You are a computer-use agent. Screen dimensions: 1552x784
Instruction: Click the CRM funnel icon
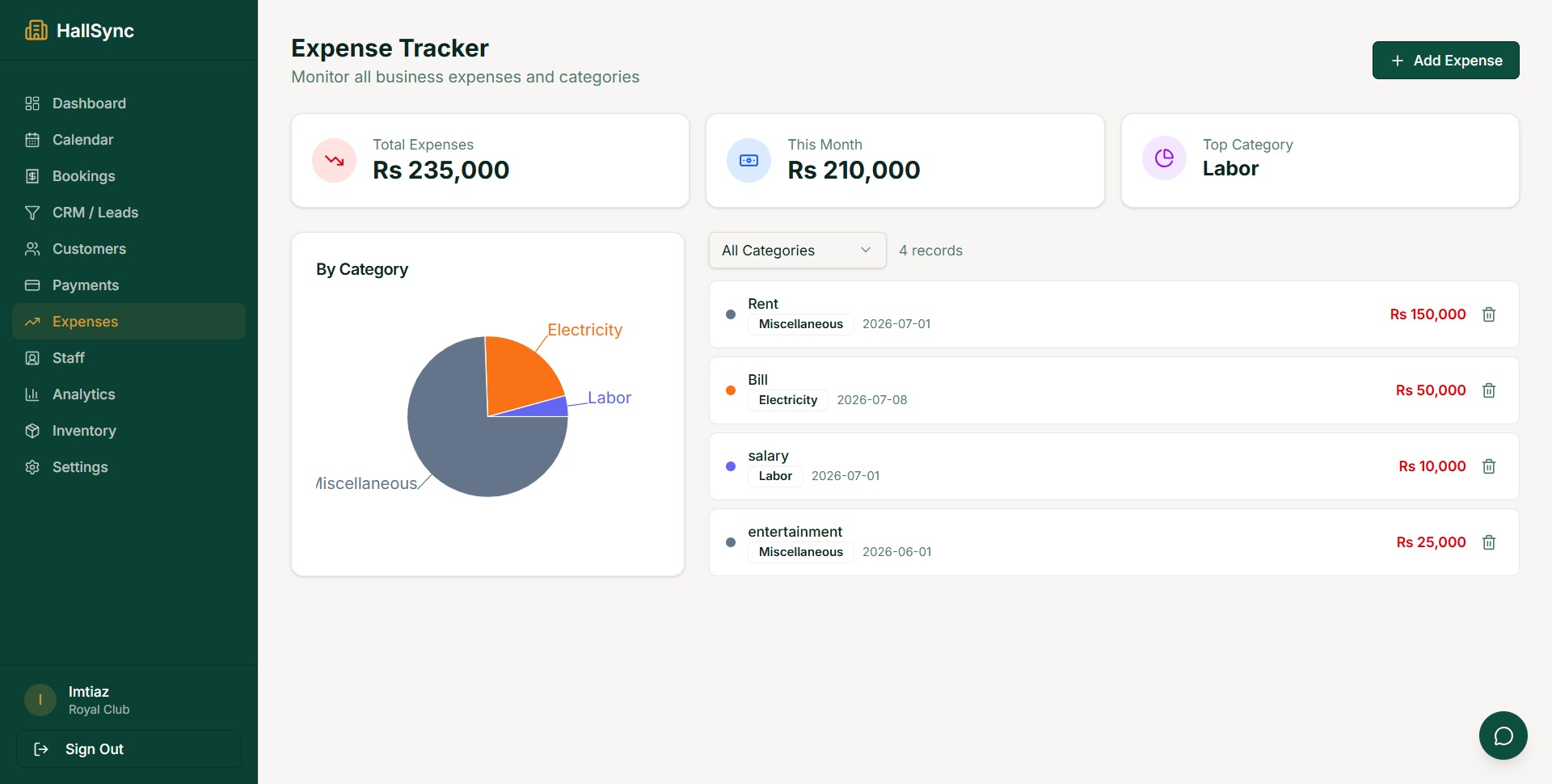point(32,213)
